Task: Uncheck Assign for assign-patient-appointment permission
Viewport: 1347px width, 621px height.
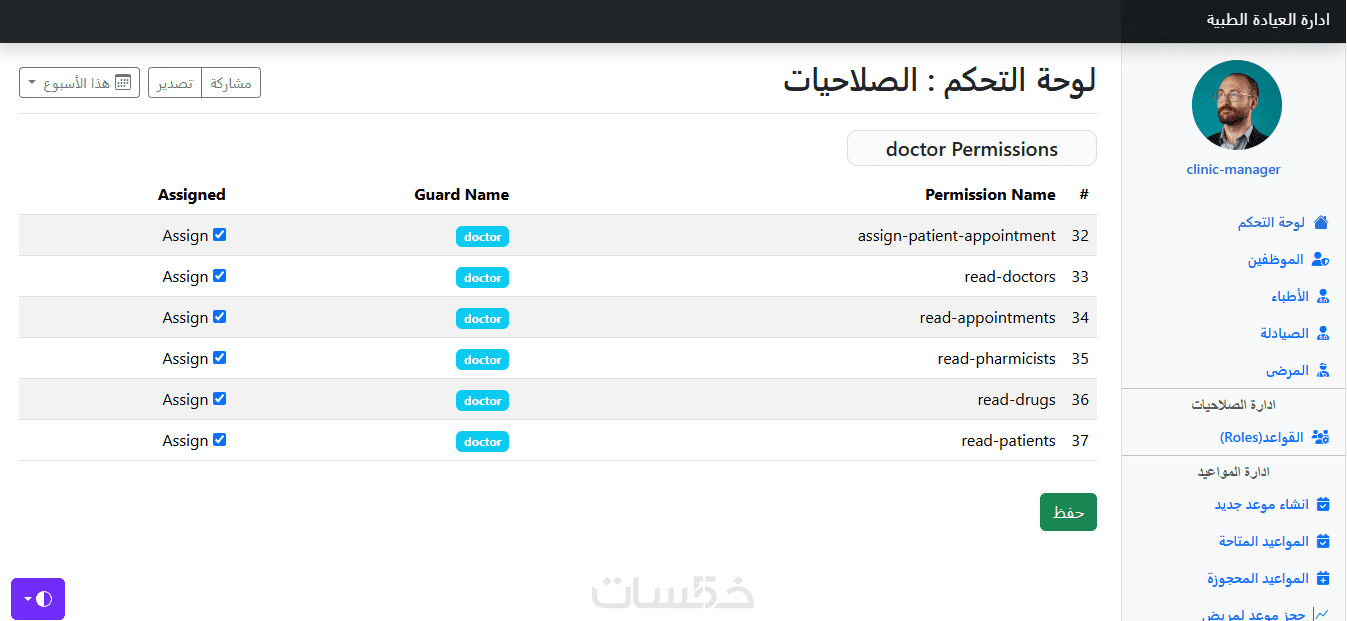Action: point(220,235)
